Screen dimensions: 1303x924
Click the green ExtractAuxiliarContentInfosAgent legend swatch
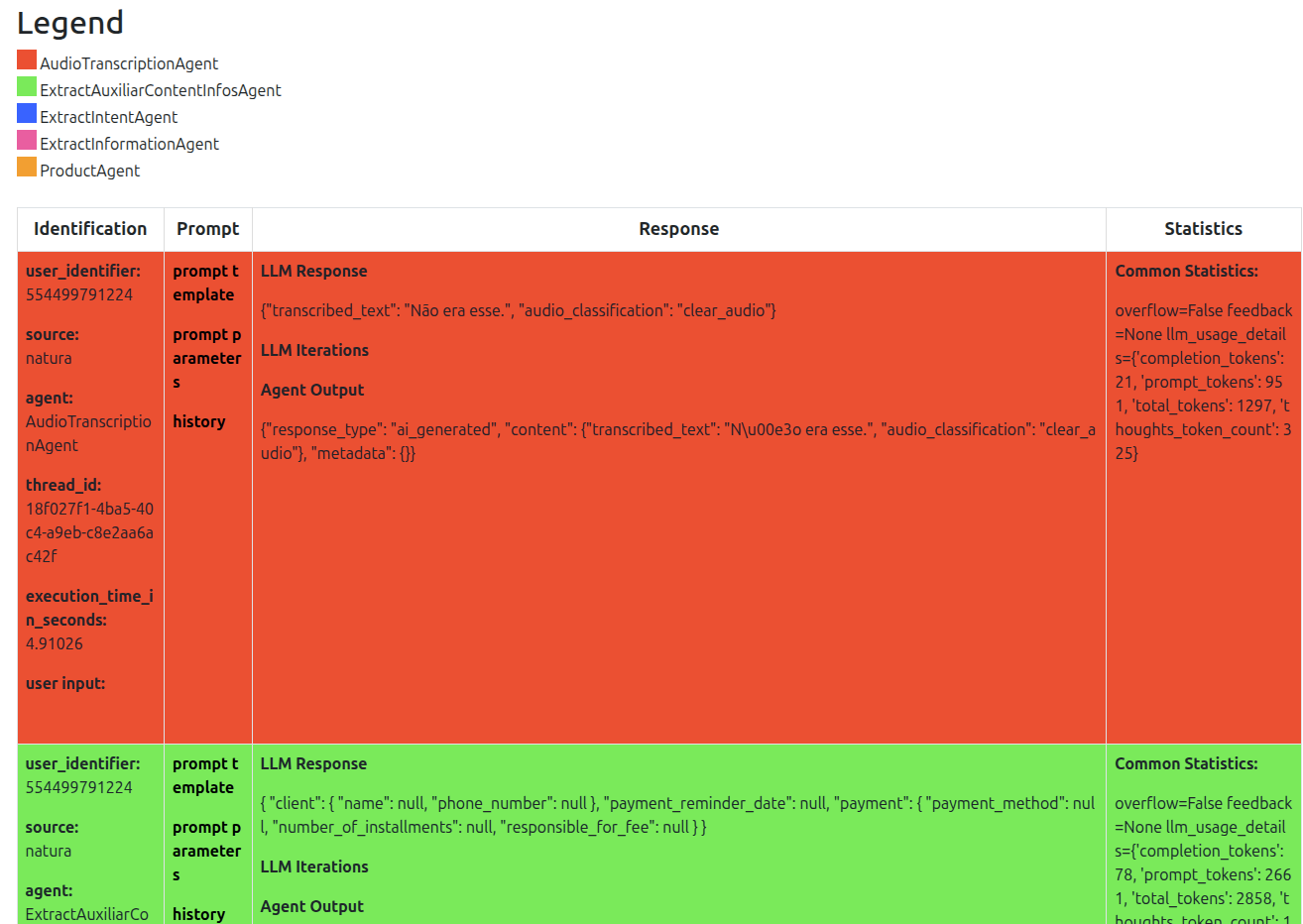[x=27, y=86]
